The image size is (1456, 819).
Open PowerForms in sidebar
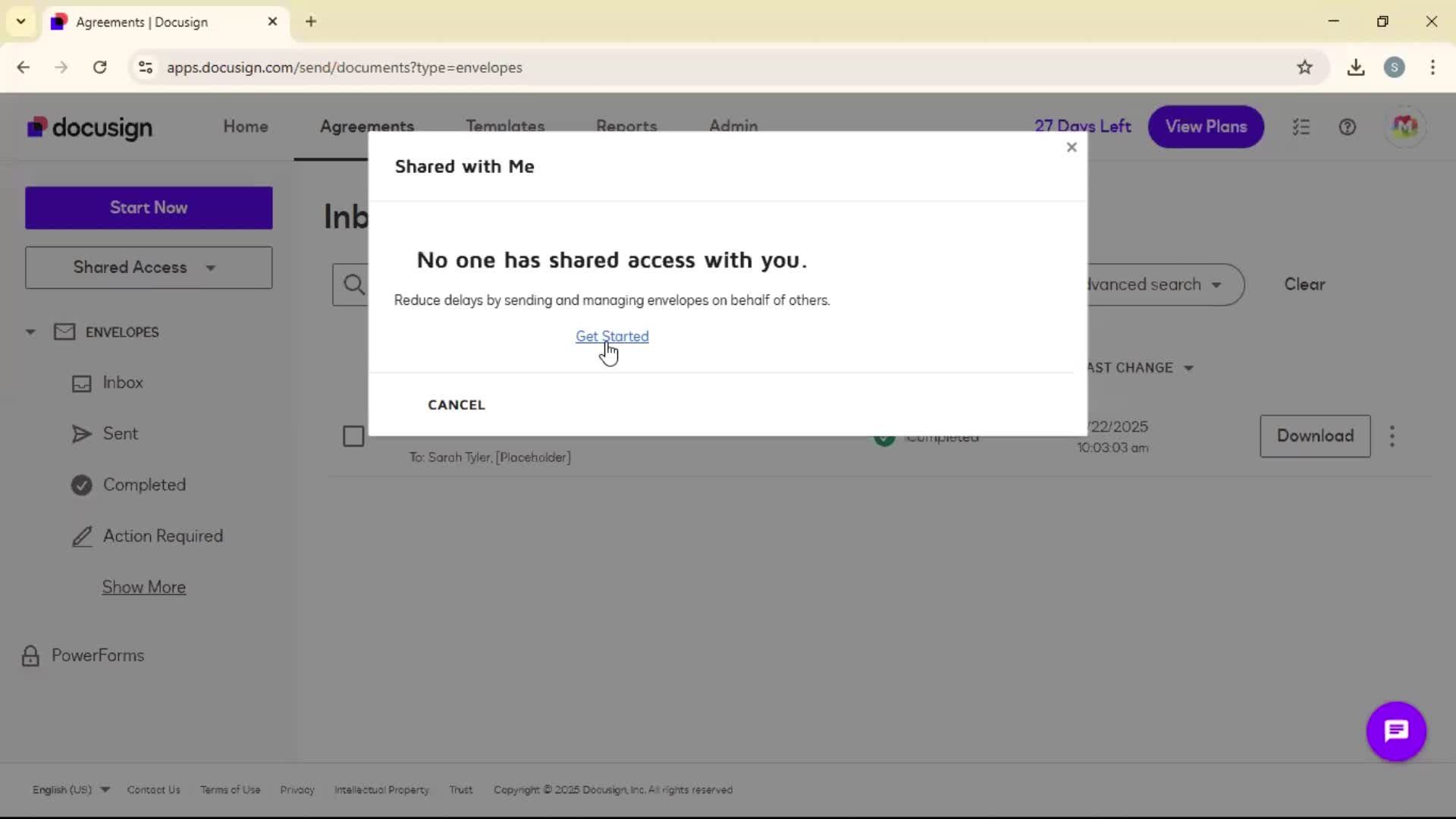coord(98,655)
